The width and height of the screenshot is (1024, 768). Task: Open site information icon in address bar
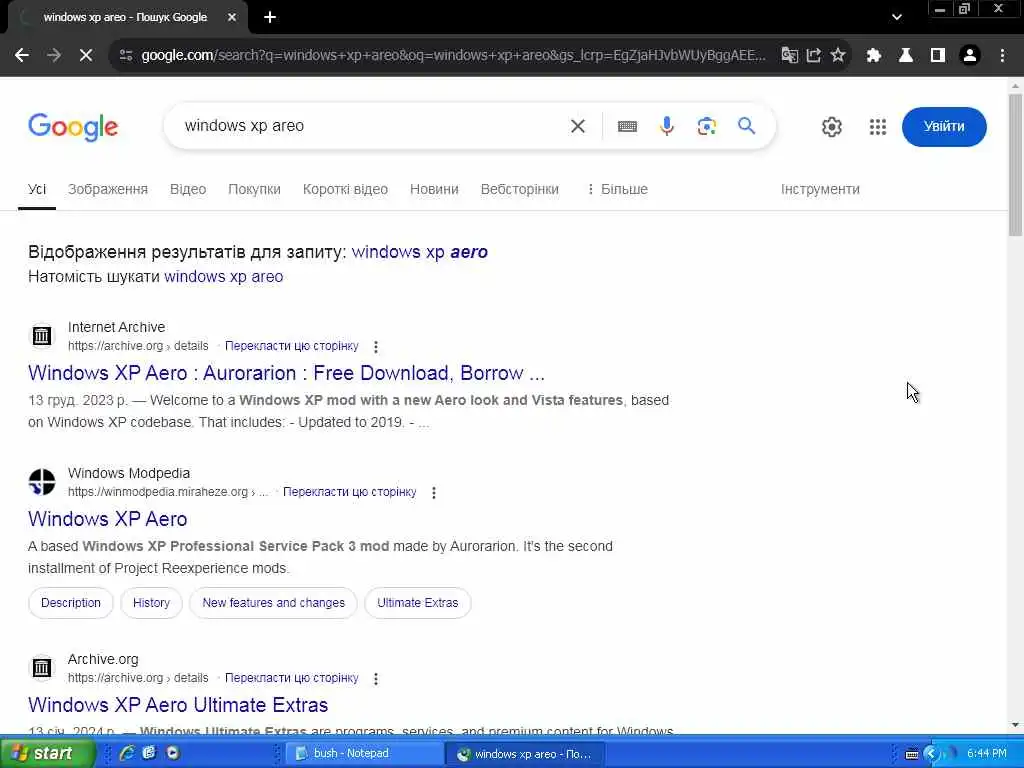click(126, 56)
